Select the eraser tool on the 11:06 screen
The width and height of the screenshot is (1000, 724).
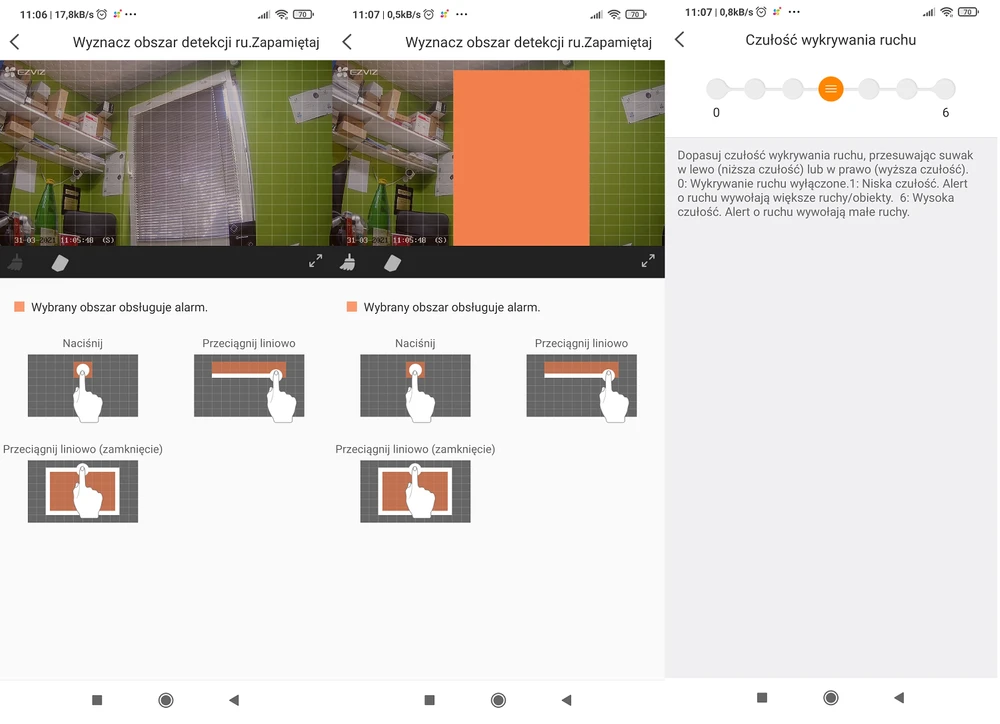(x=60, y=262)
